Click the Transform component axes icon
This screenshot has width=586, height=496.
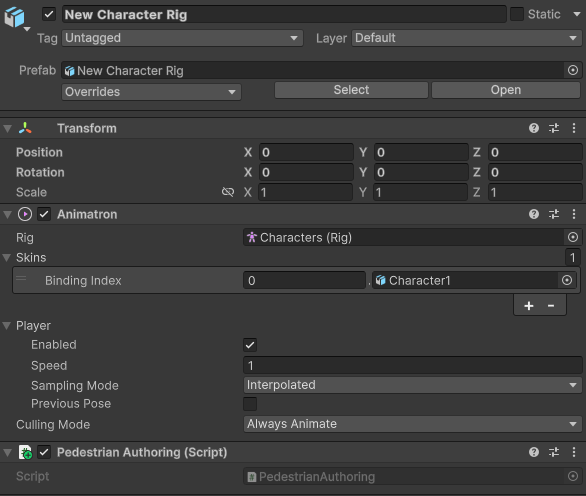[25, 128]
